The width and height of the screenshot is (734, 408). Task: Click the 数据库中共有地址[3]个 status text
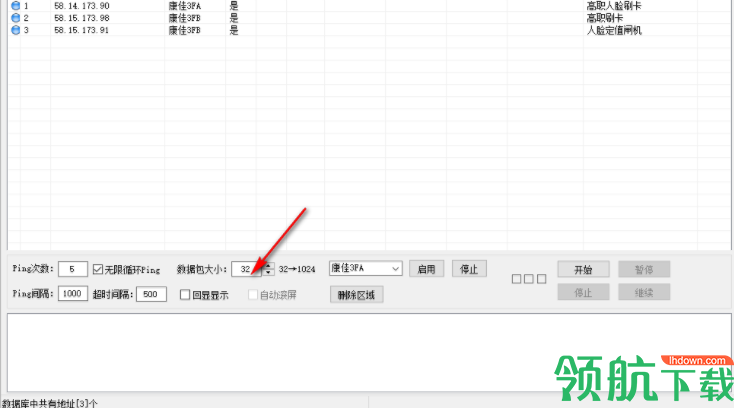tap(50, 403)
